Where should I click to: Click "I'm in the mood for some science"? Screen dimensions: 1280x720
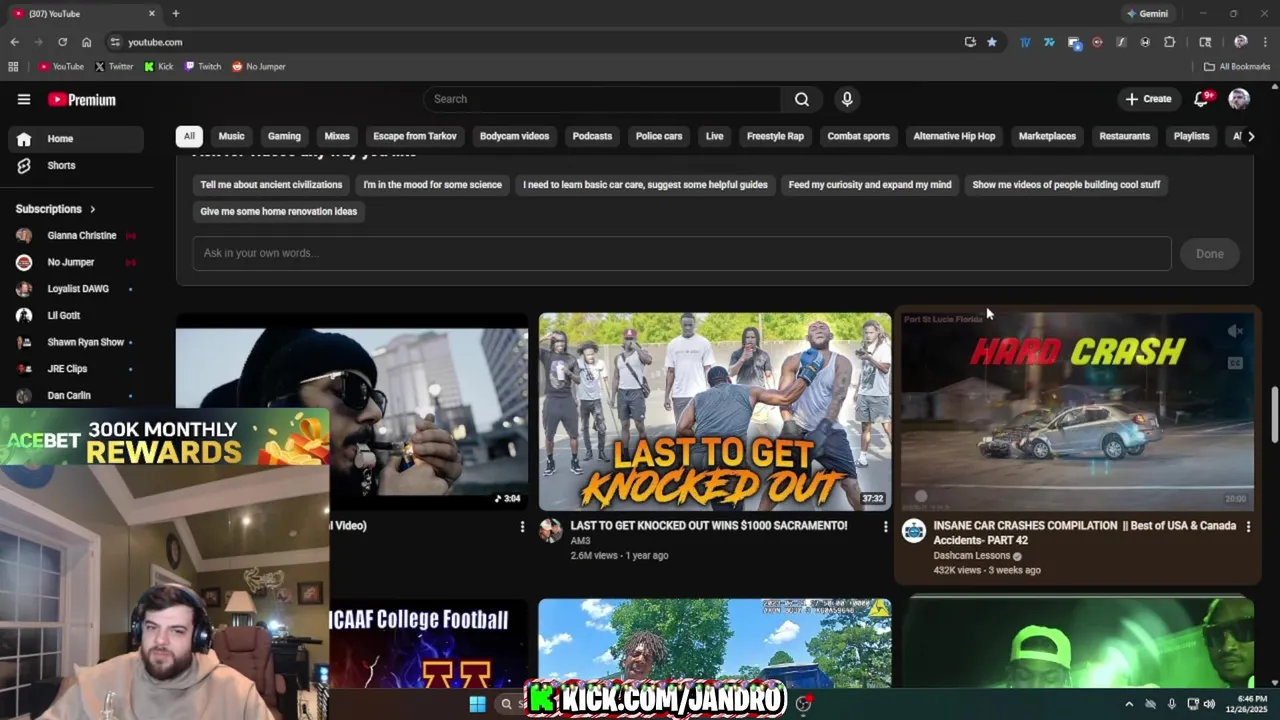432,185
